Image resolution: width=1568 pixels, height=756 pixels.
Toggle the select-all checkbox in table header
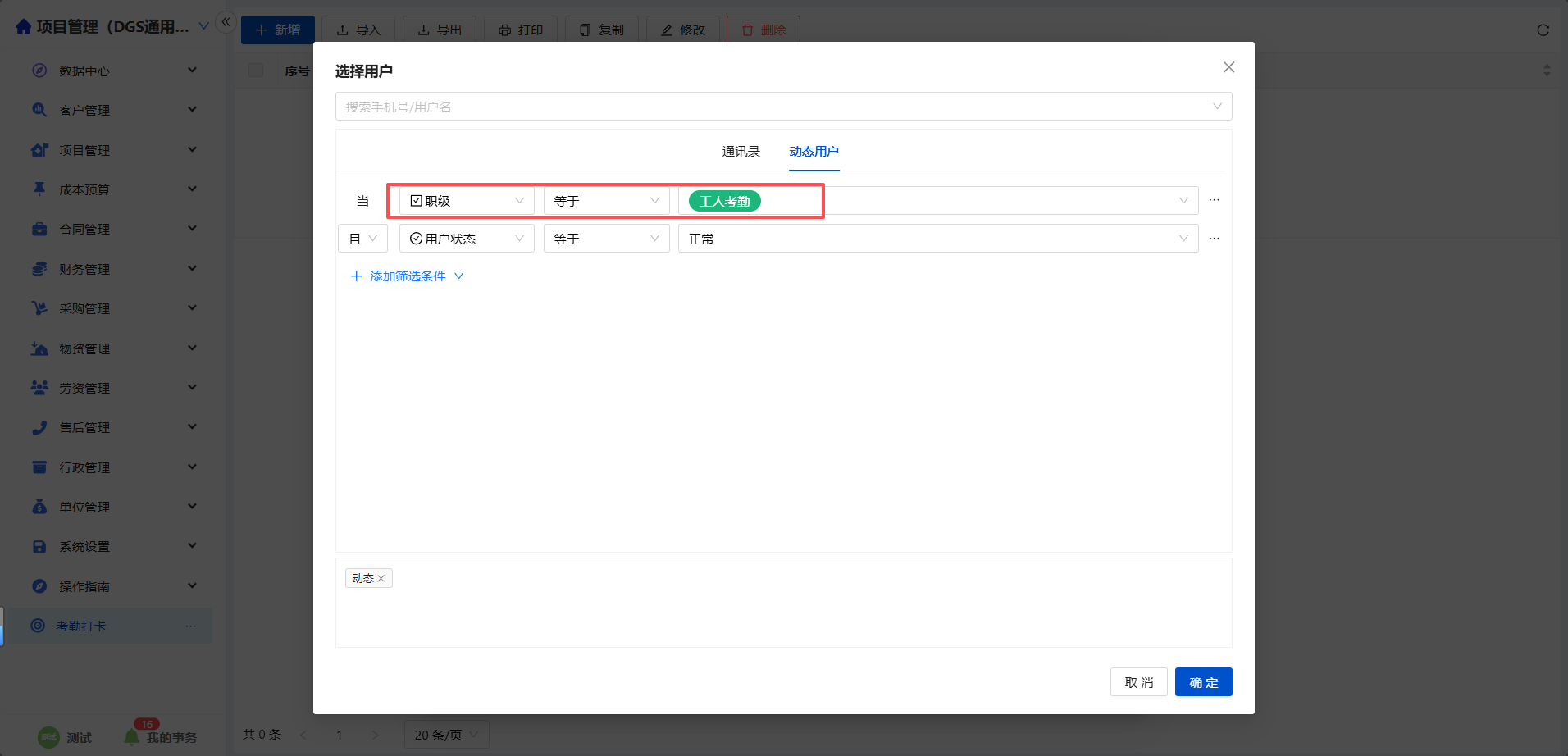[x=256, y=71]
